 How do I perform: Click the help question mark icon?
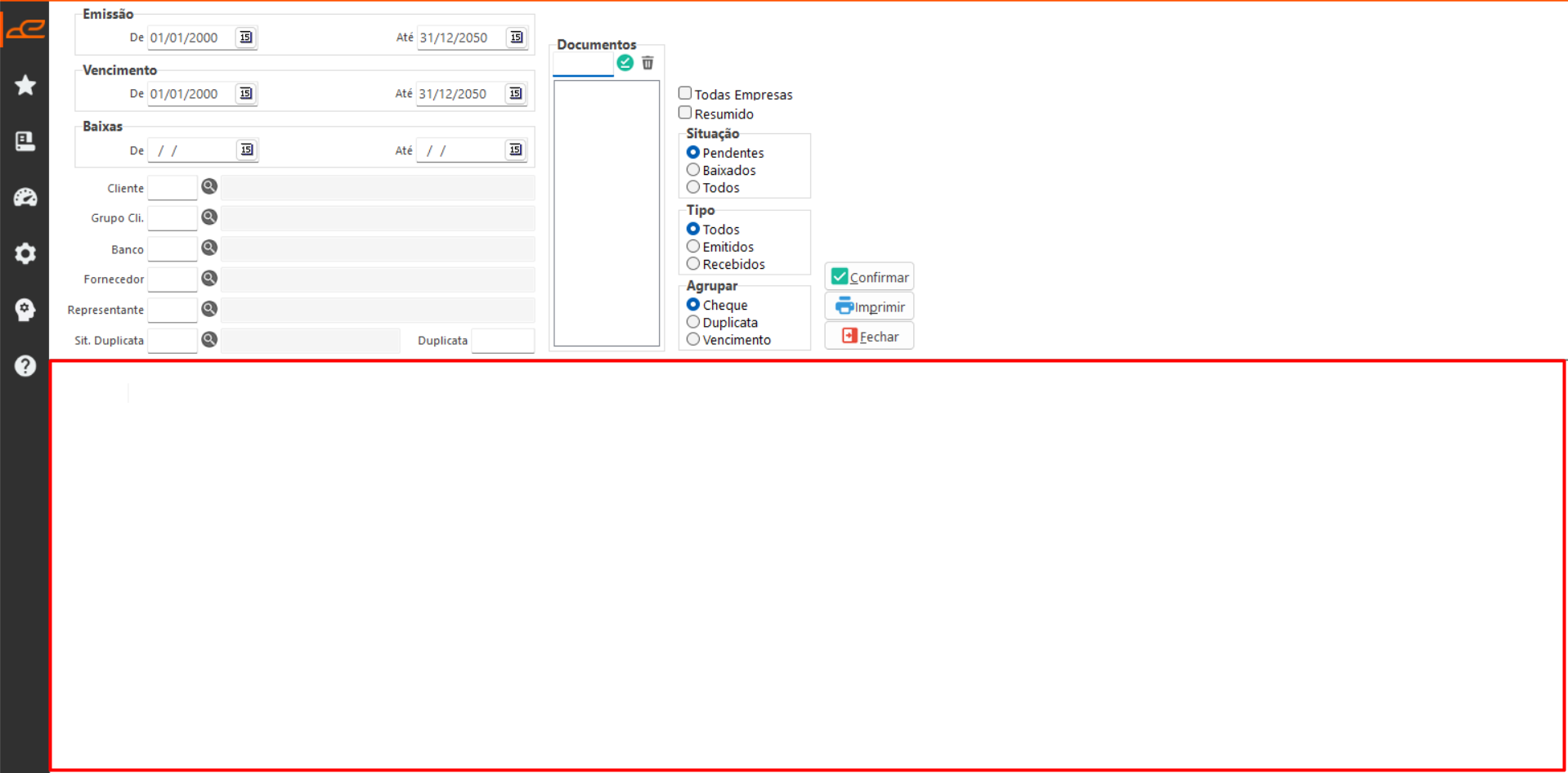click(x=25, y=365)
